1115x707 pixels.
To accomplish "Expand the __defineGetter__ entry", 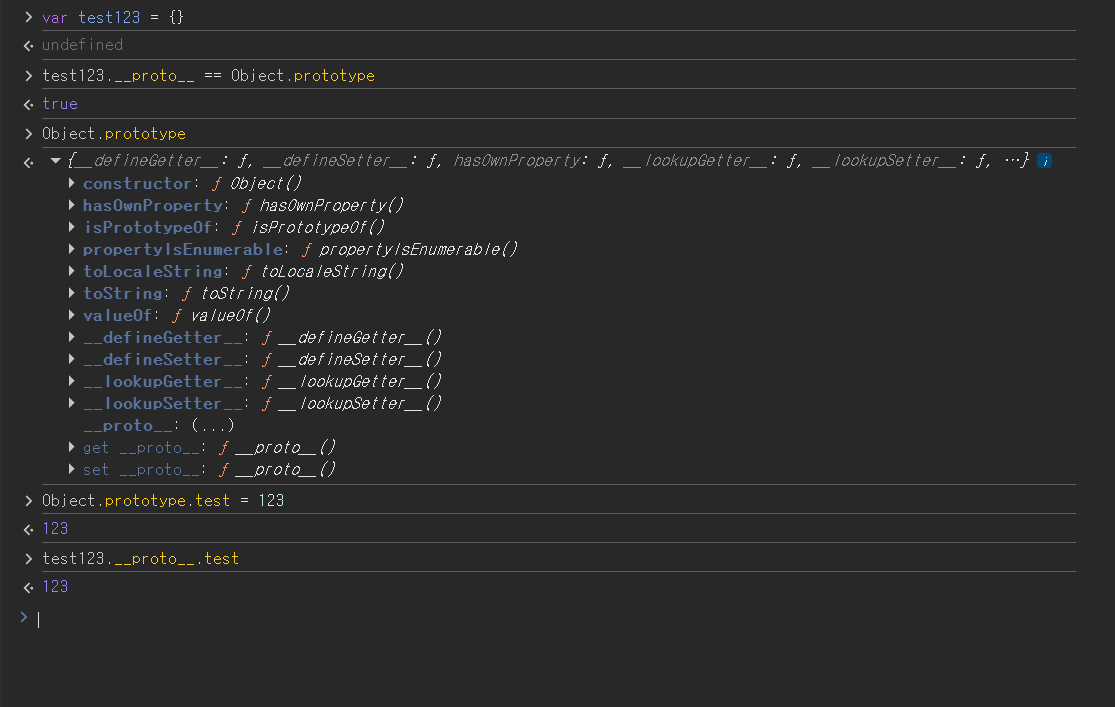I will pos(72,338).
